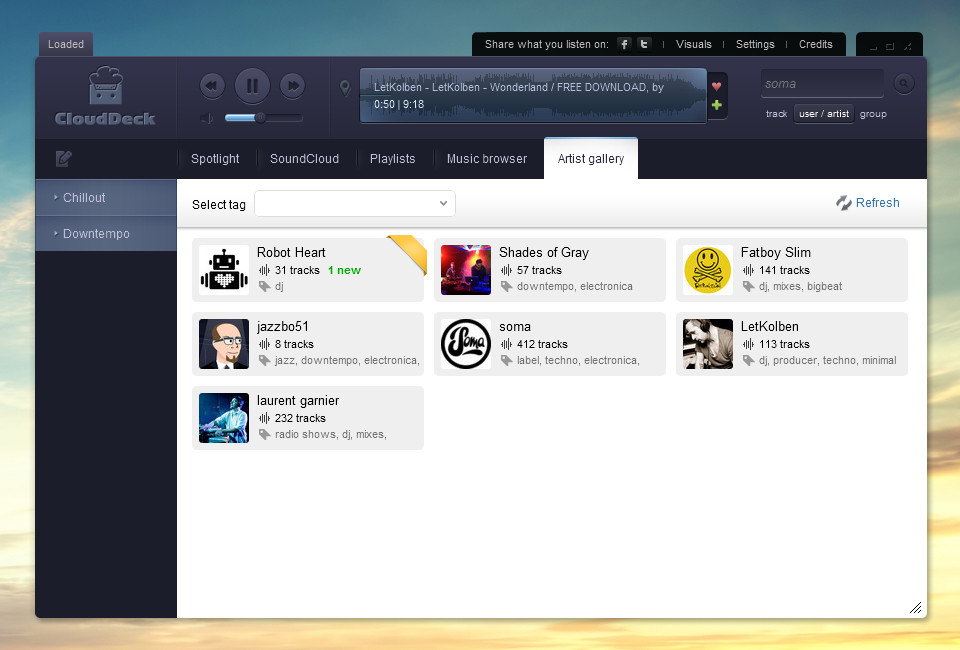Click the window resize grip in the corner
The width and height of the screenshot is (960, 650).
tap(915, 607)
